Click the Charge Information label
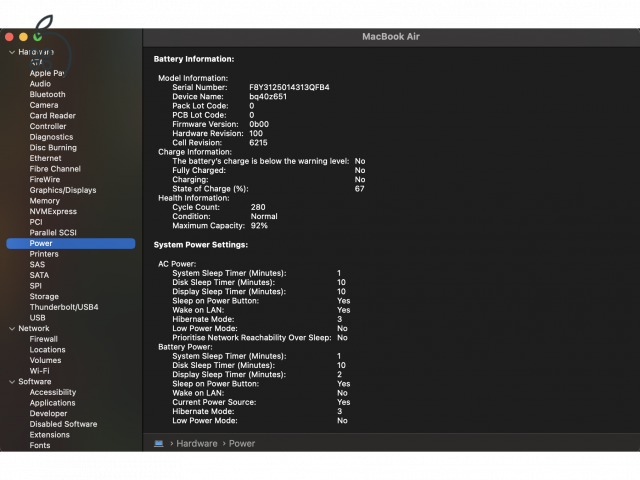This screenshot has height=480, width=640. [195, 152]
